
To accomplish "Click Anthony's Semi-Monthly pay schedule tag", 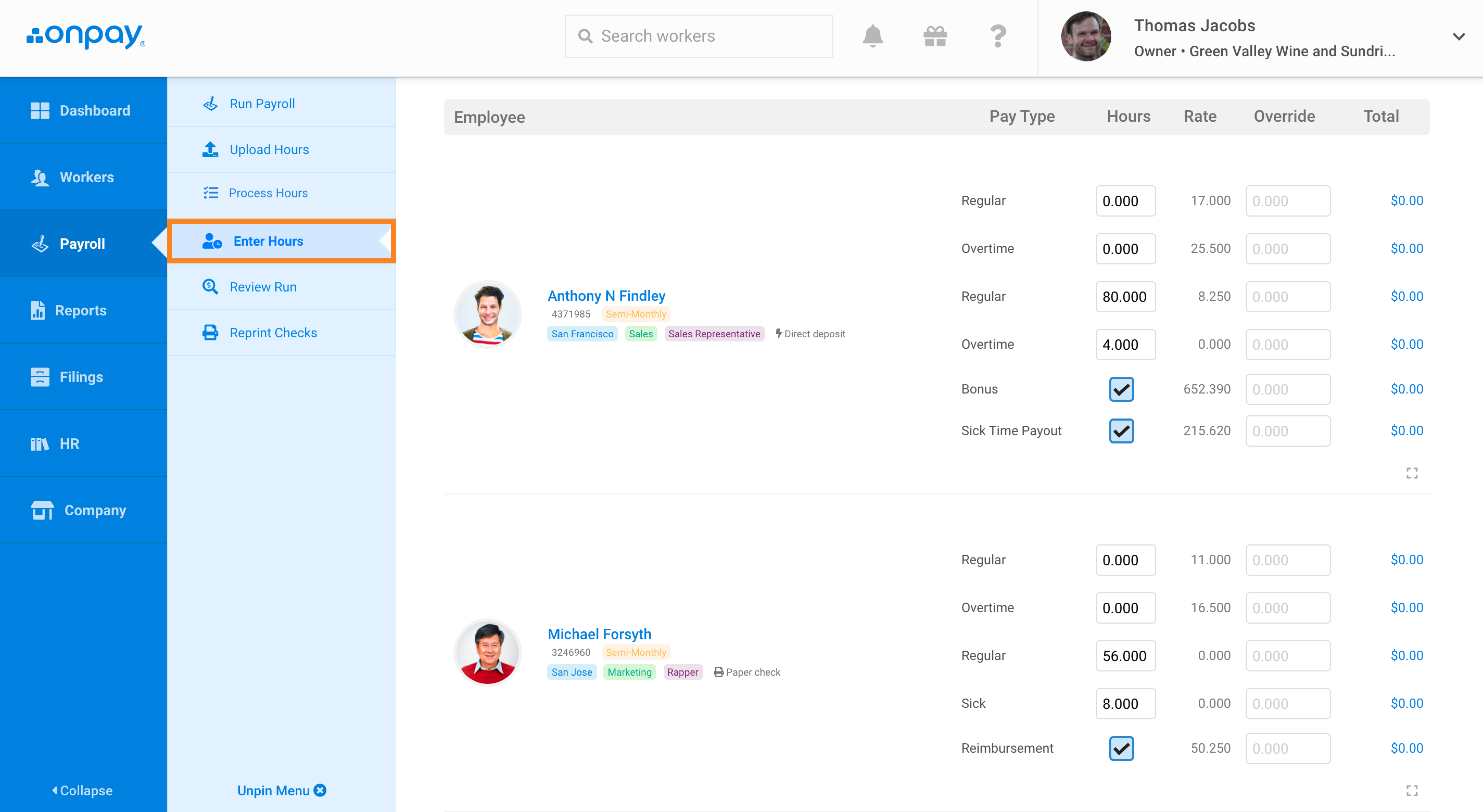I will 636,314.
